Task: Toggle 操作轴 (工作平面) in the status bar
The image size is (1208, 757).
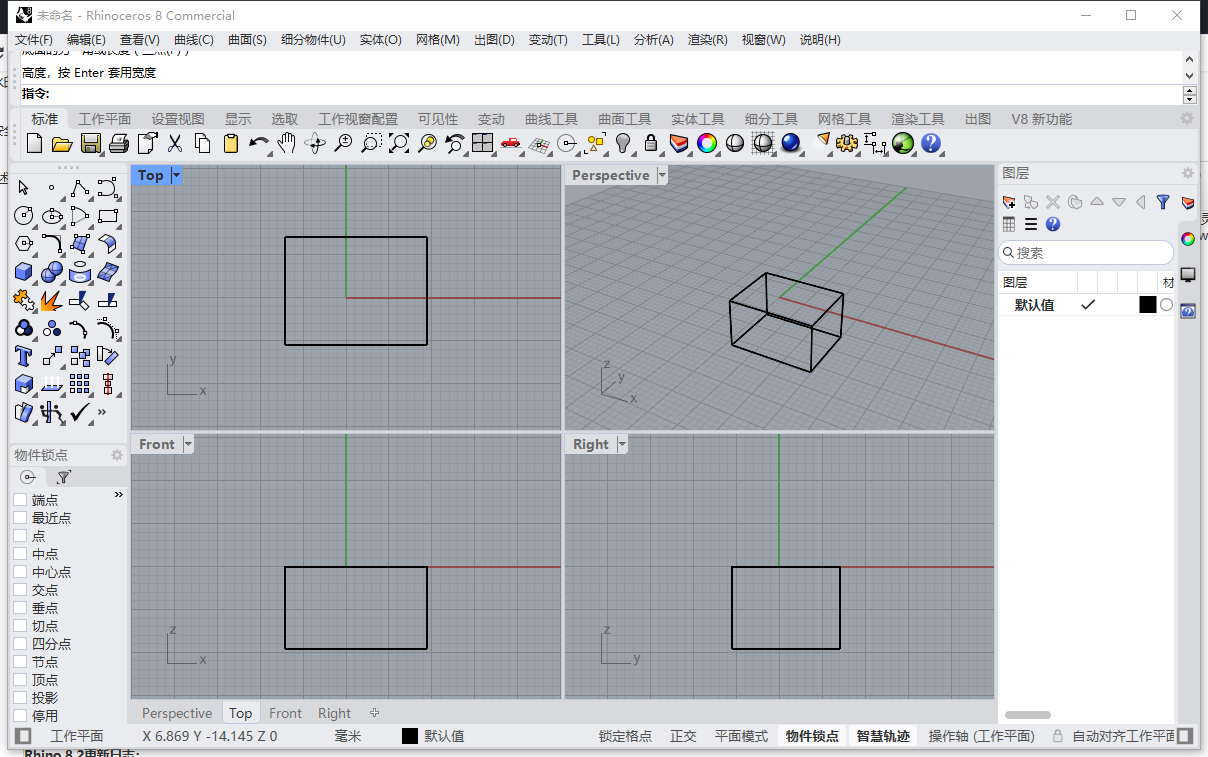Action: point(981,736)
